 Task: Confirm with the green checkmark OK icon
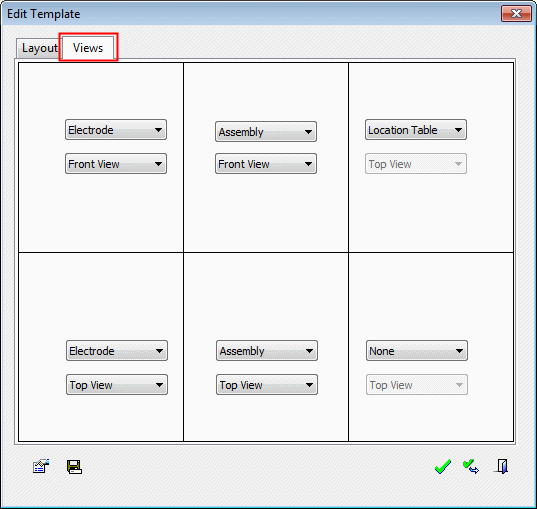(443, 466)
